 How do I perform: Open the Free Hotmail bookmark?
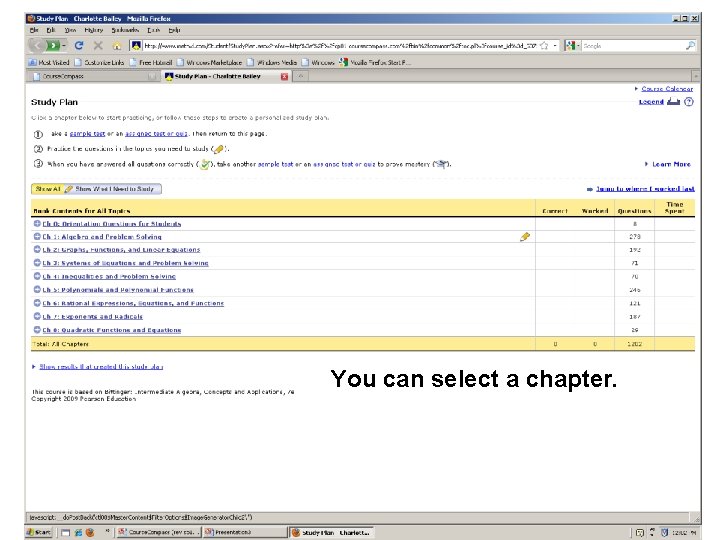click(151, 62)
